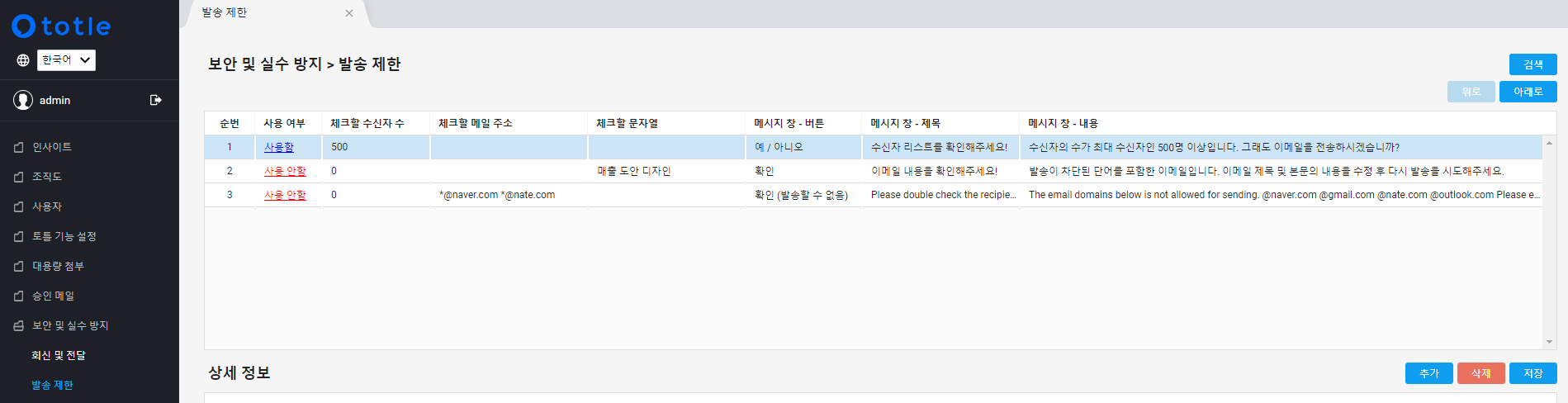Click the table scrollbar down arrow
Viewport: 1568px width, 403px height.
point(1549,342)
